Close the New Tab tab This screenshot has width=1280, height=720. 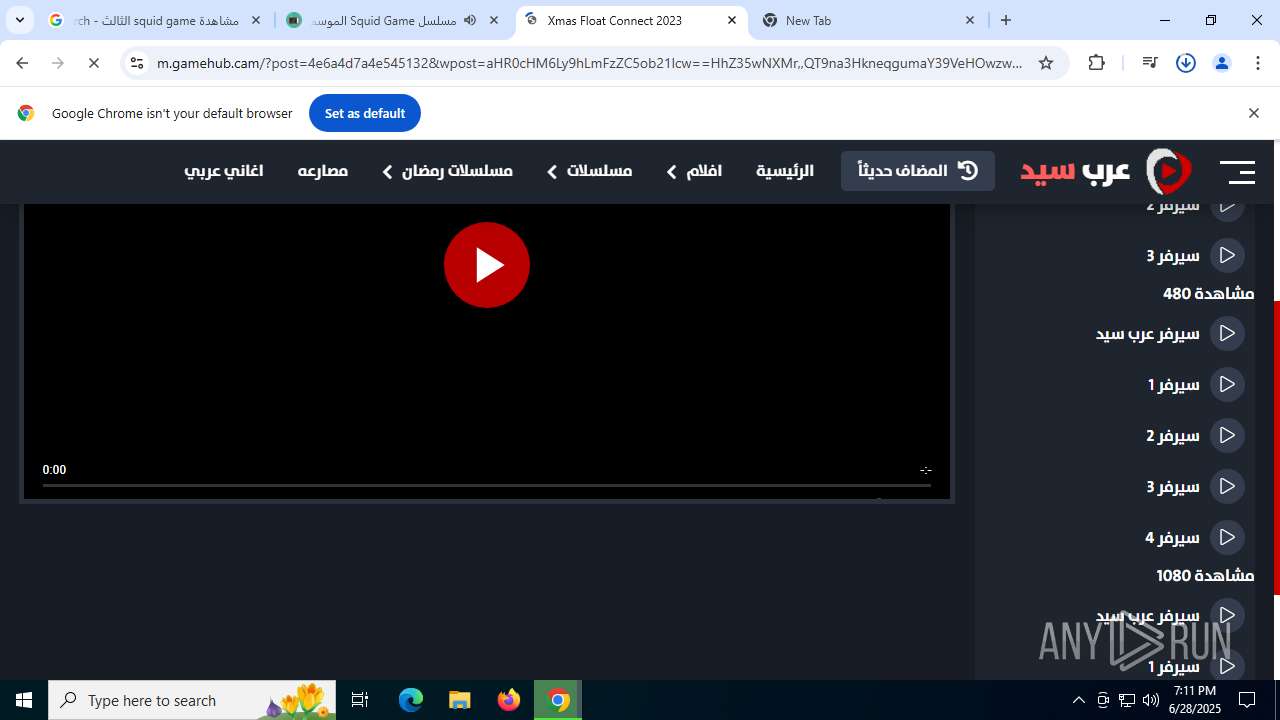click(970, 20)
